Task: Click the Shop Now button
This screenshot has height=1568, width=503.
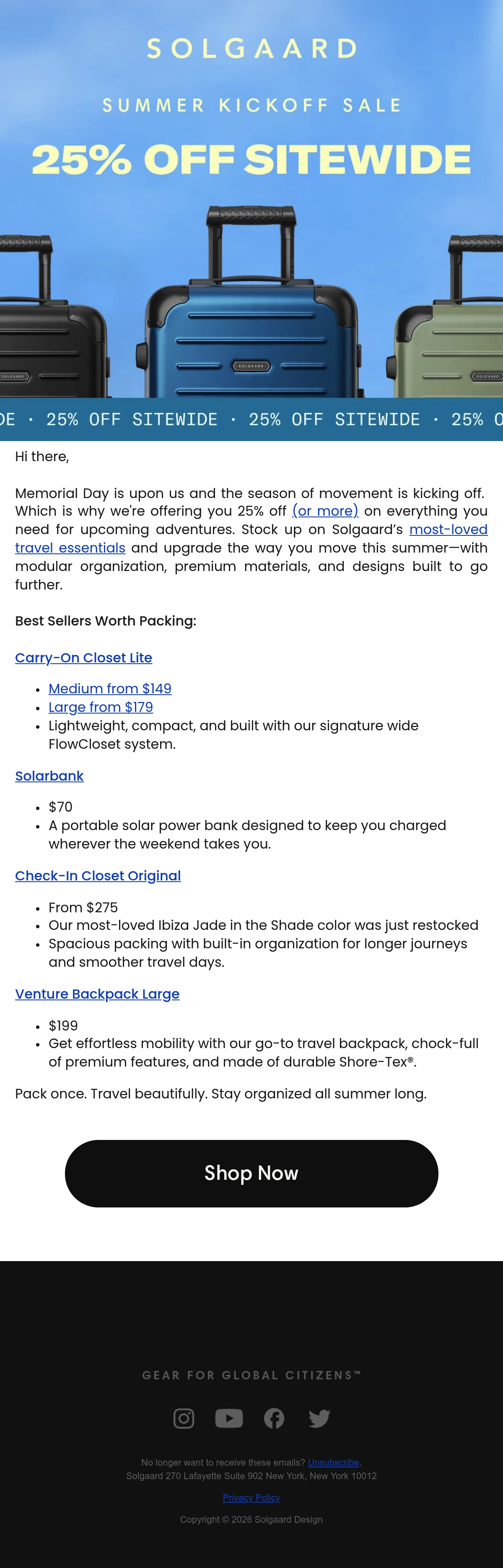Action: [x=251, y=1173]
